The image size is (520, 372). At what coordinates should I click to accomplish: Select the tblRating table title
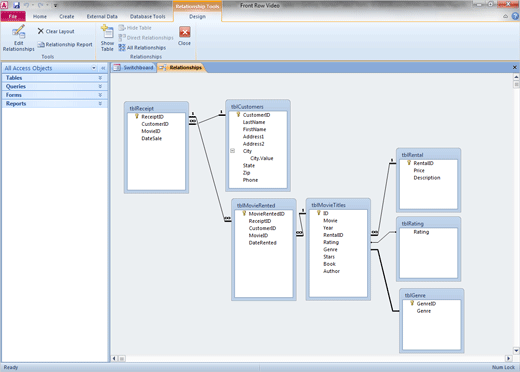(x=413, y=223)
